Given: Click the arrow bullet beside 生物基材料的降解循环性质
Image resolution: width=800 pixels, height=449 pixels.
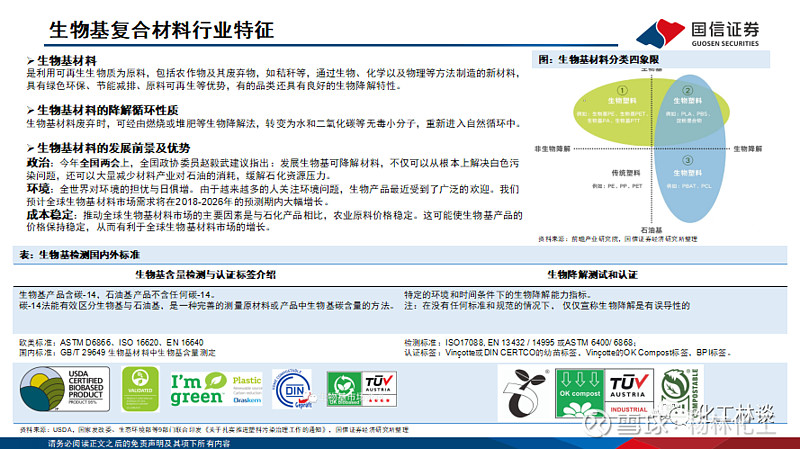Looking at the screenshot, I should [30, 110].
